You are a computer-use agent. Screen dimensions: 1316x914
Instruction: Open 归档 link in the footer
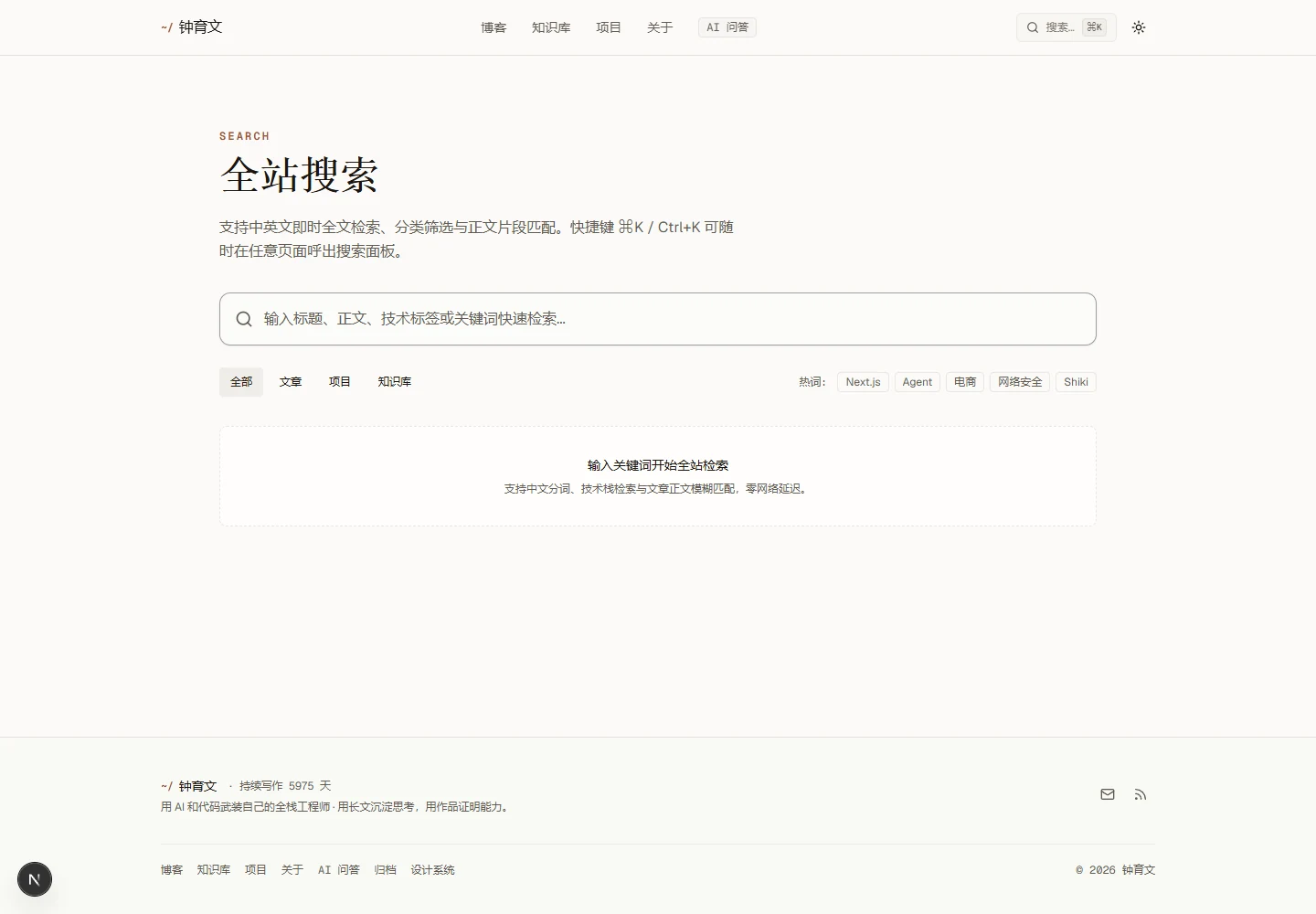[x=386, y=870]
